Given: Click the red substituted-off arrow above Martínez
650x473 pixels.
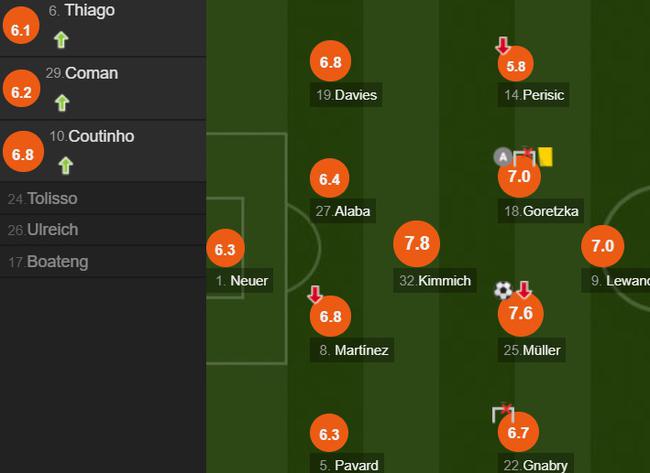Looking at the screenshot, I should point(315,294).
